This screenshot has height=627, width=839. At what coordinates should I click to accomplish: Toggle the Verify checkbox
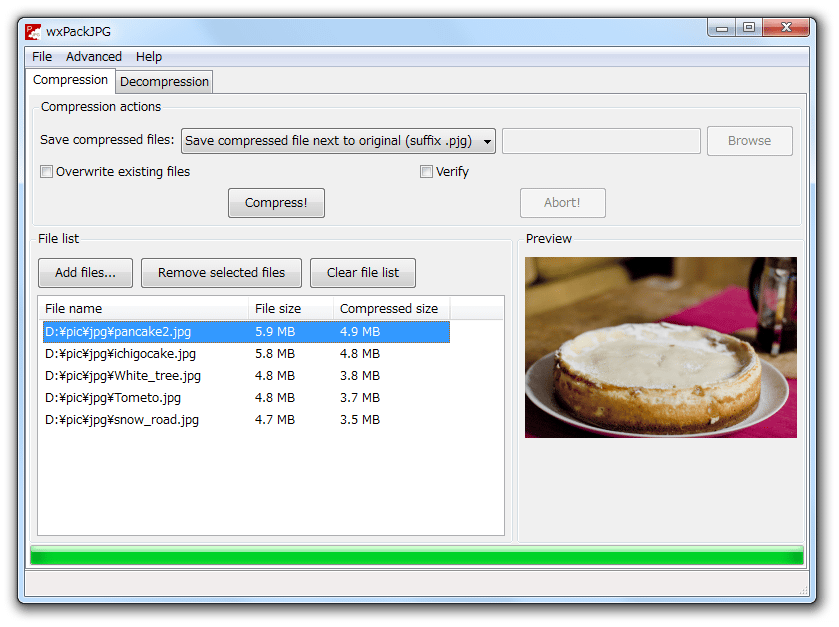click(426, 172)
